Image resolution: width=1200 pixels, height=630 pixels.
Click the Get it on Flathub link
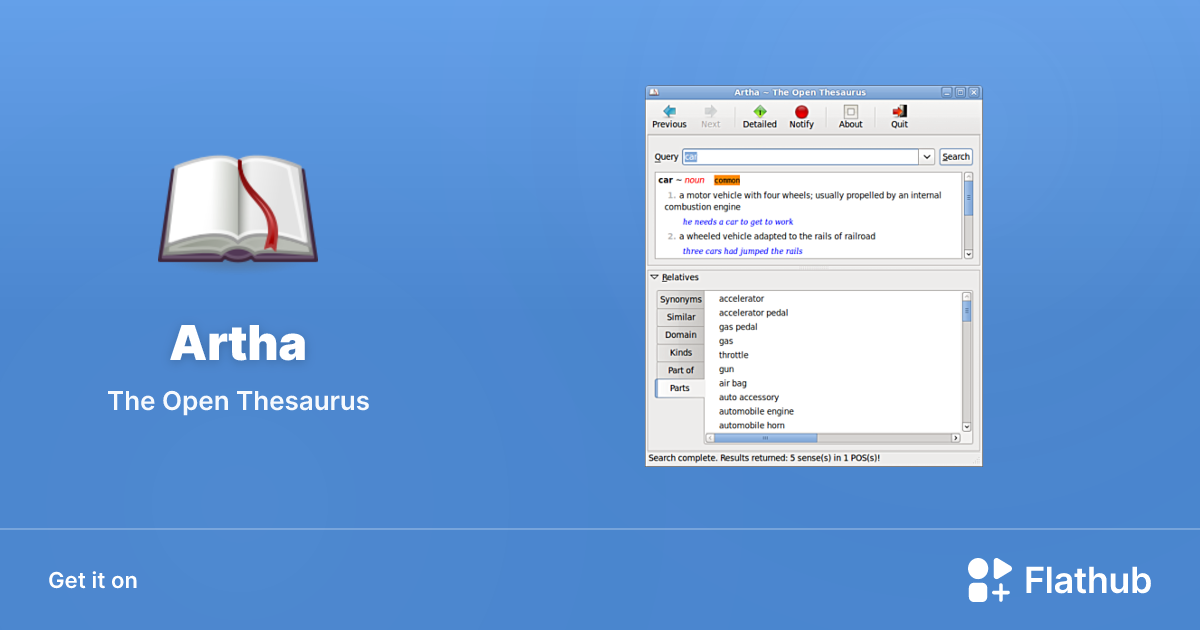pos(92,580)
